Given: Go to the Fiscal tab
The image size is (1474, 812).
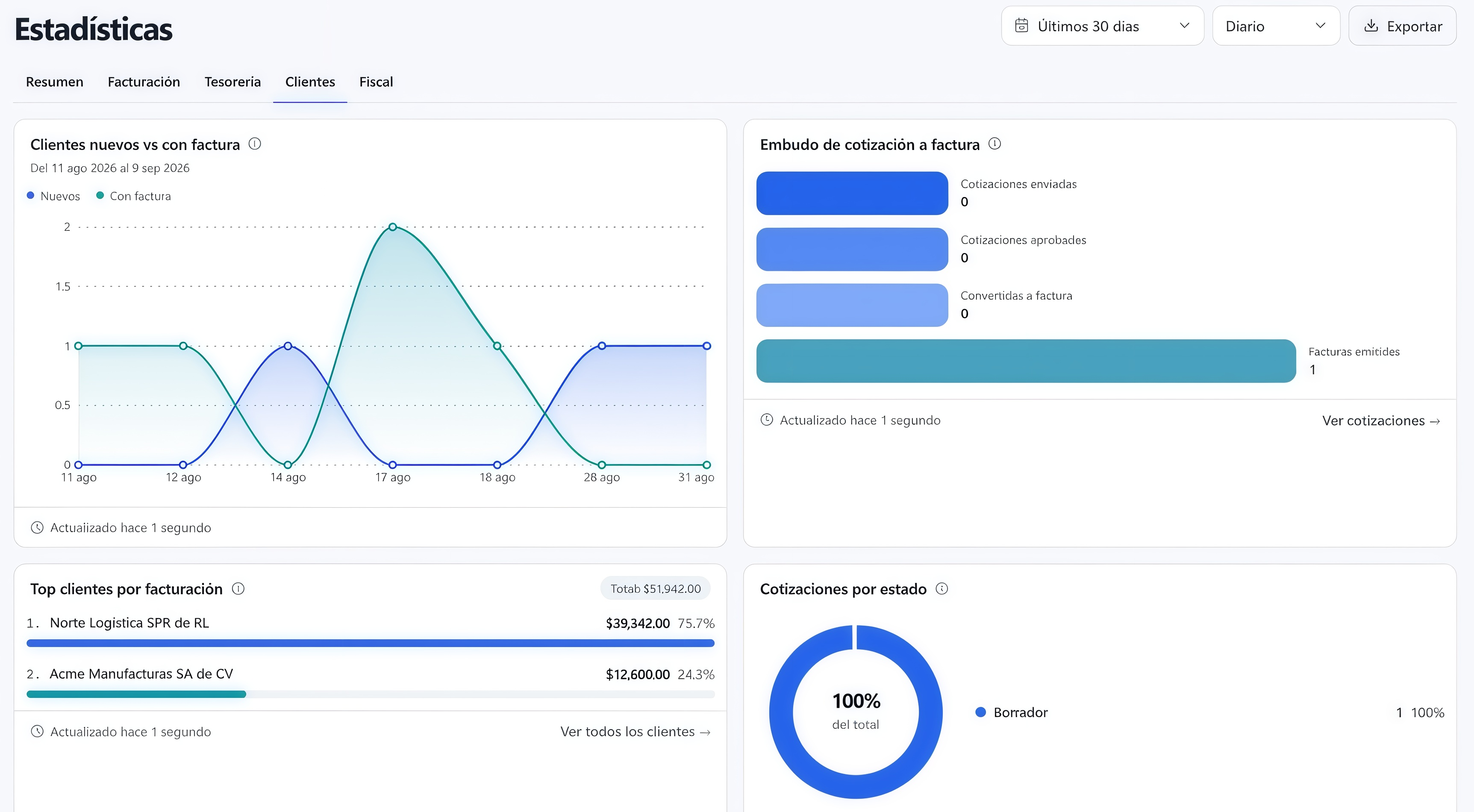Looking at the screenshot, I should click(x=376, y=82).
